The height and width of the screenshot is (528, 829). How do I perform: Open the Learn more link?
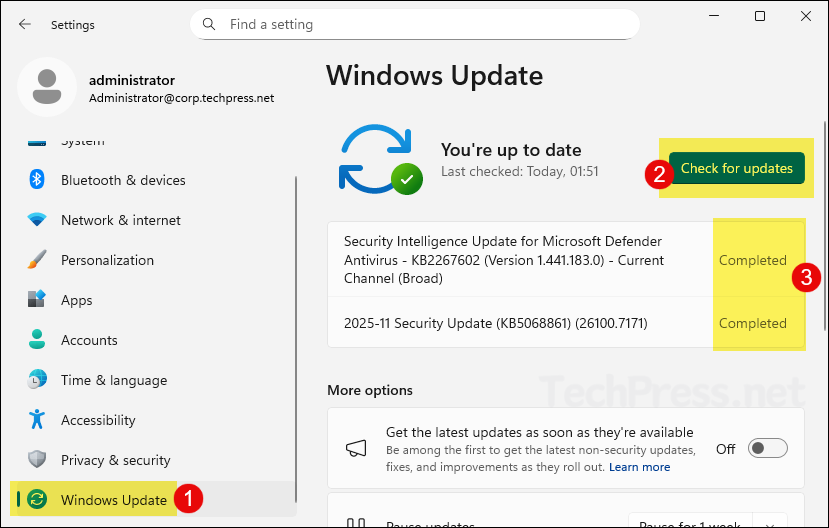pos(639,467)
